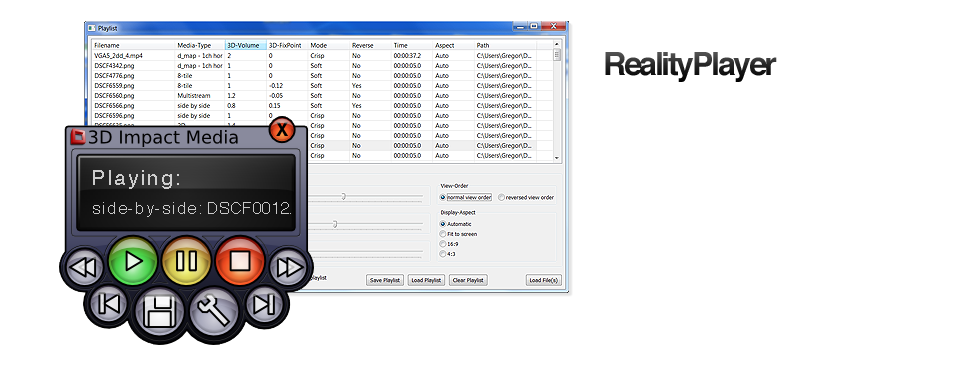Start playback with the green play button
Viewport: 960px width, 368px height.
(x=133, y=261)
